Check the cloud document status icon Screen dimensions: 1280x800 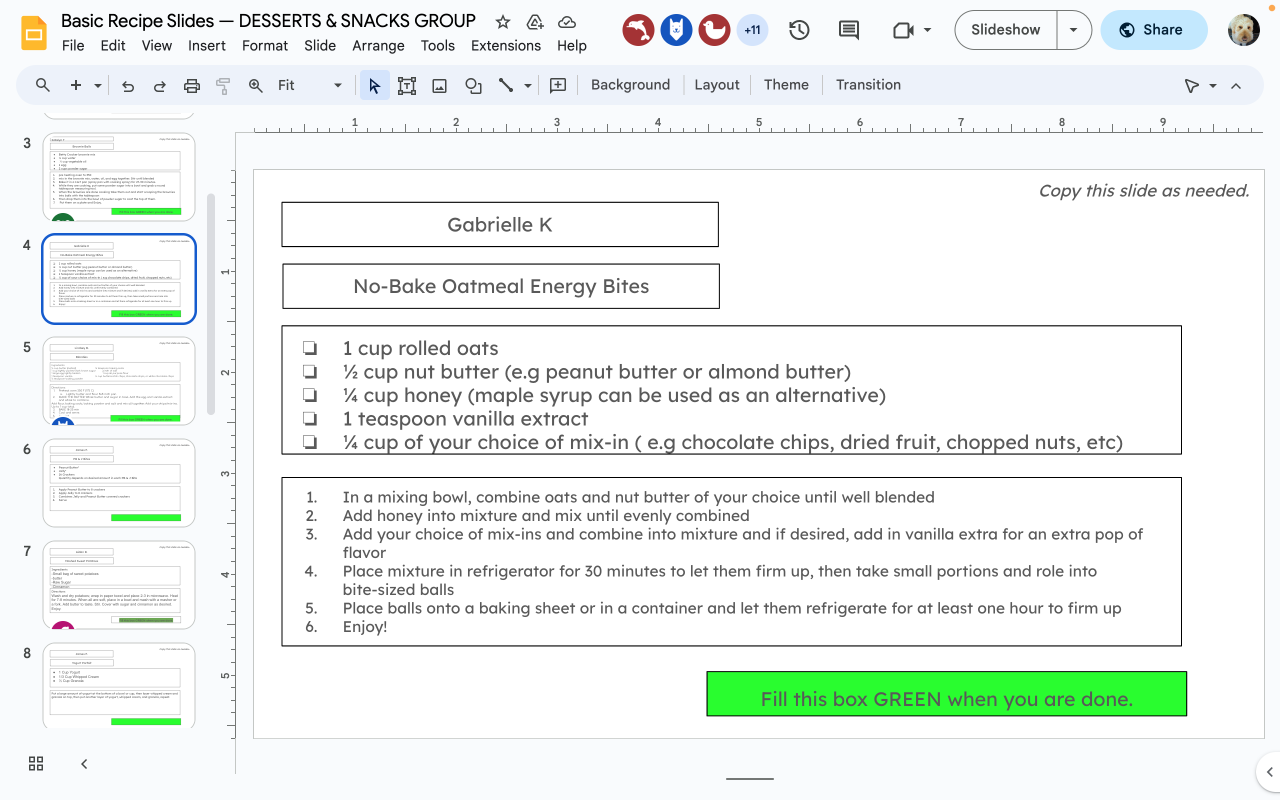click(x=567, y=22)
